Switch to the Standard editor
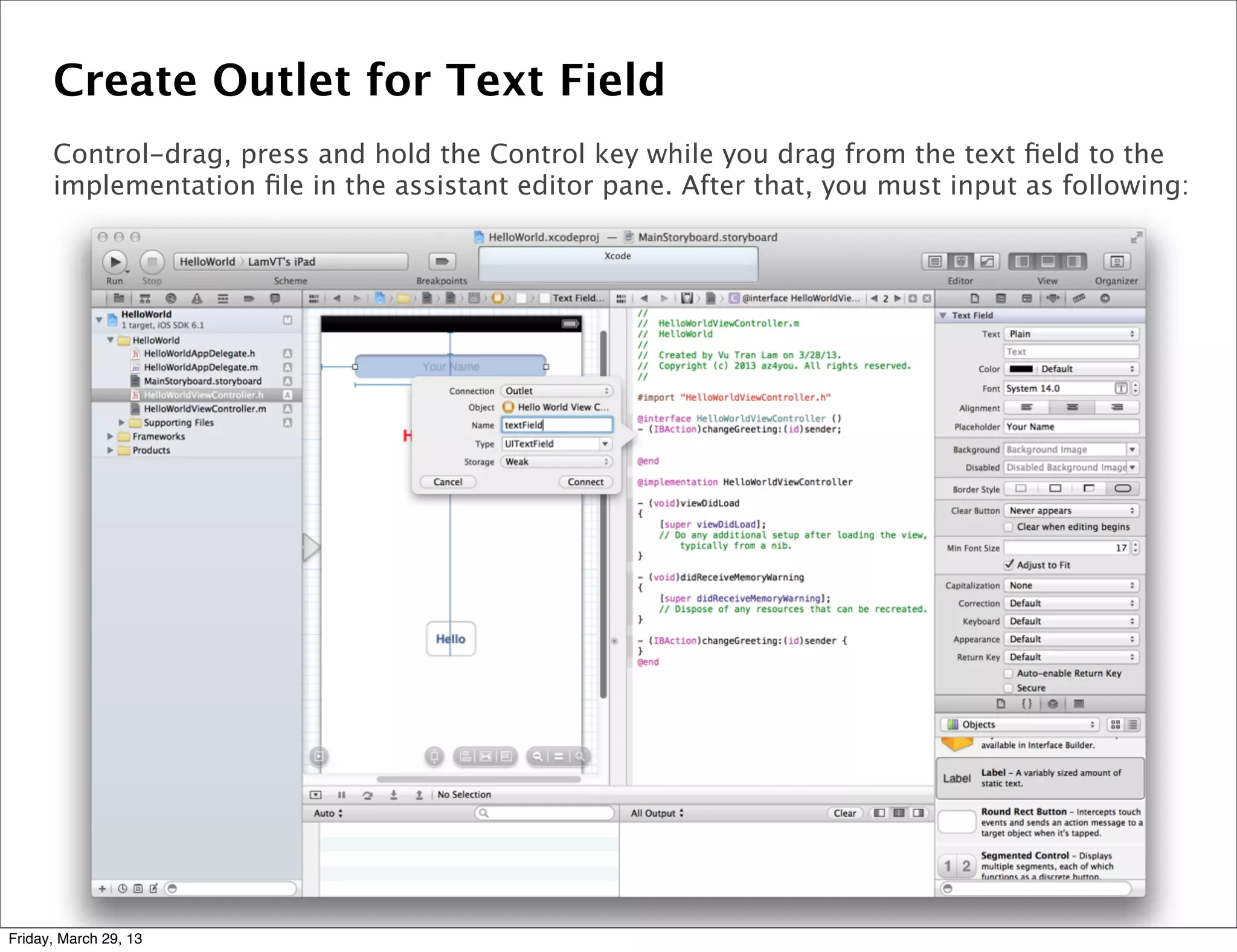Viewport: 1237px width, 952px height. pyautogui.click(x=934, y=262)
